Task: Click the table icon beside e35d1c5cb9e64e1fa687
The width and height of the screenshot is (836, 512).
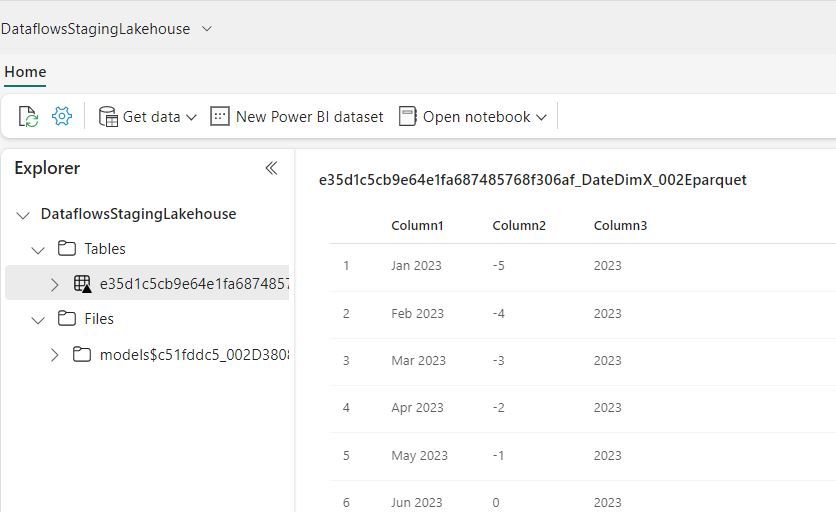Action: [83, 283]
